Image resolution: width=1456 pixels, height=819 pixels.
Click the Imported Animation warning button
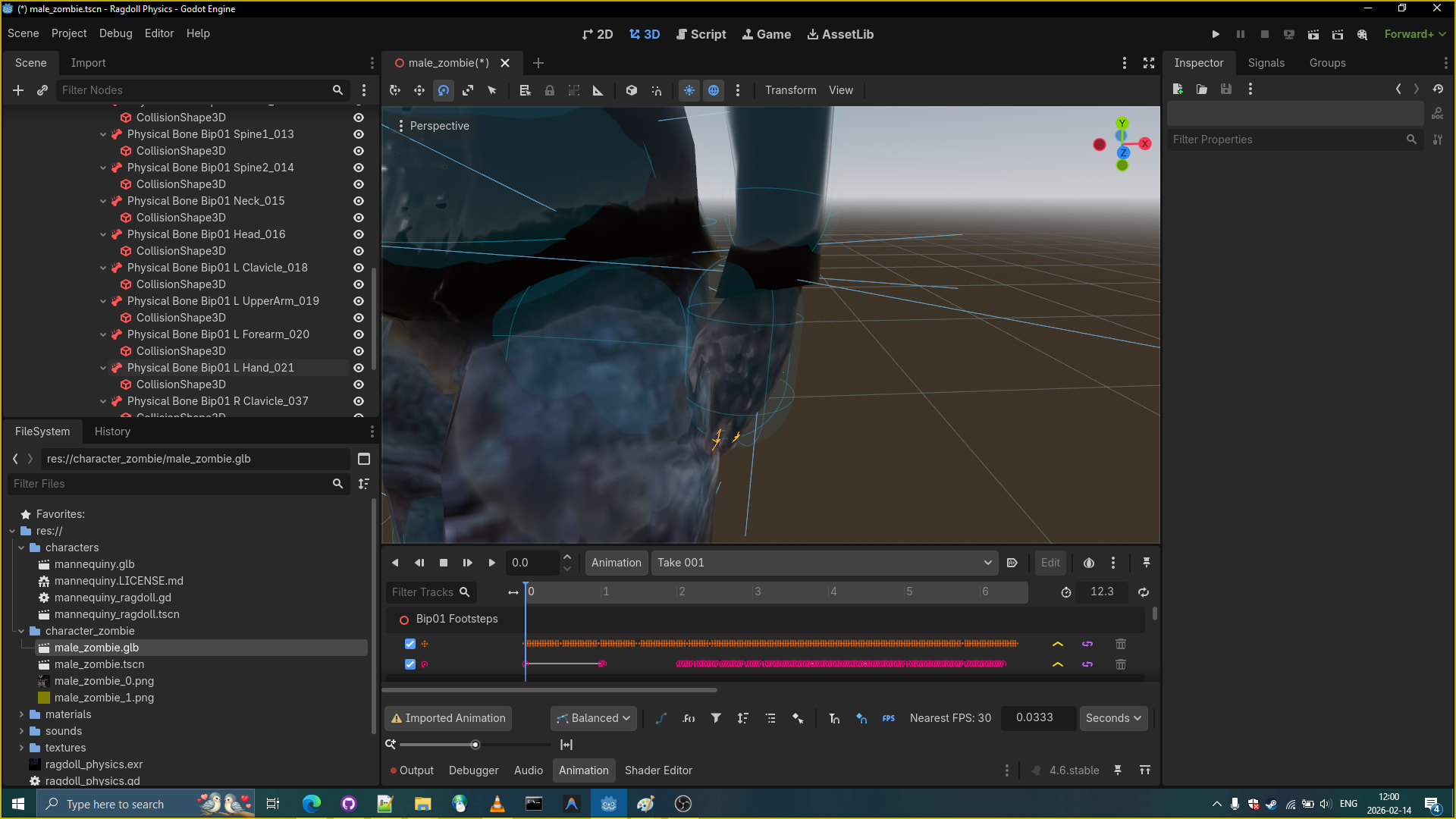point(448,718)
